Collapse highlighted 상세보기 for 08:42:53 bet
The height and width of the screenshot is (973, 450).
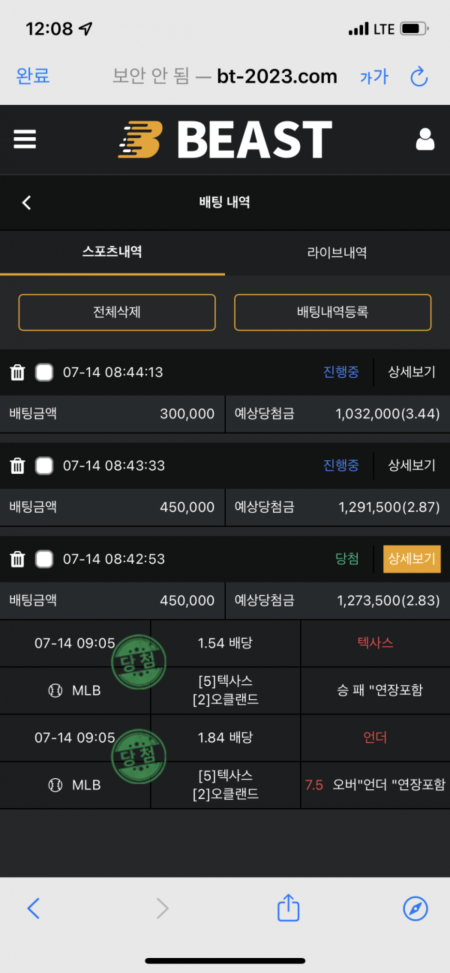pyautogui.click(x=412, y=559)
